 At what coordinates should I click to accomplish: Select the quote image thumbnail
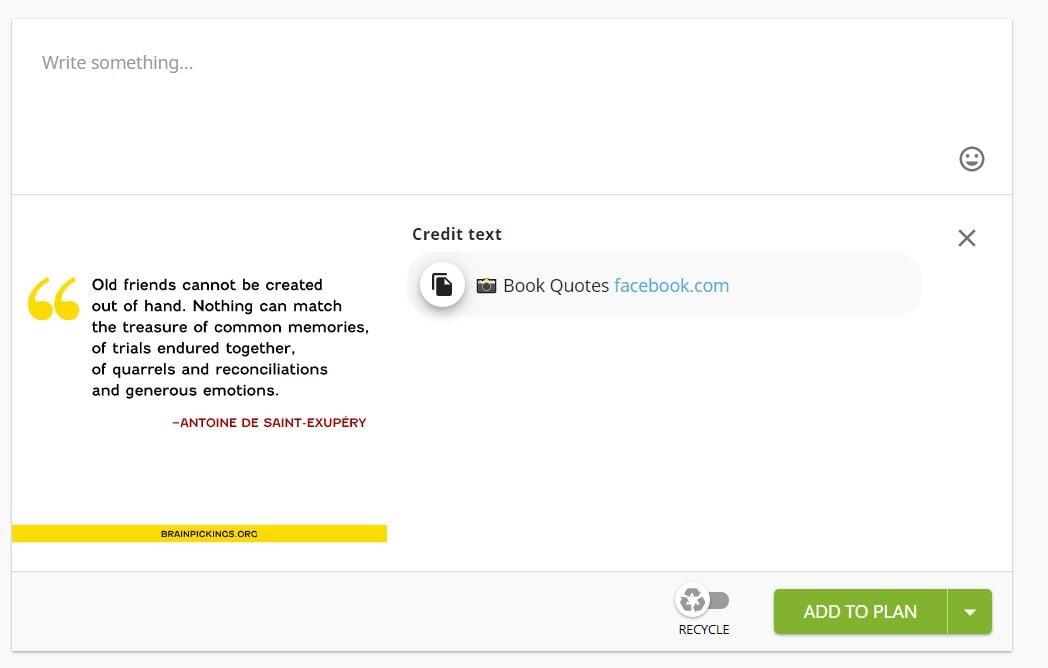click(199, 383)
